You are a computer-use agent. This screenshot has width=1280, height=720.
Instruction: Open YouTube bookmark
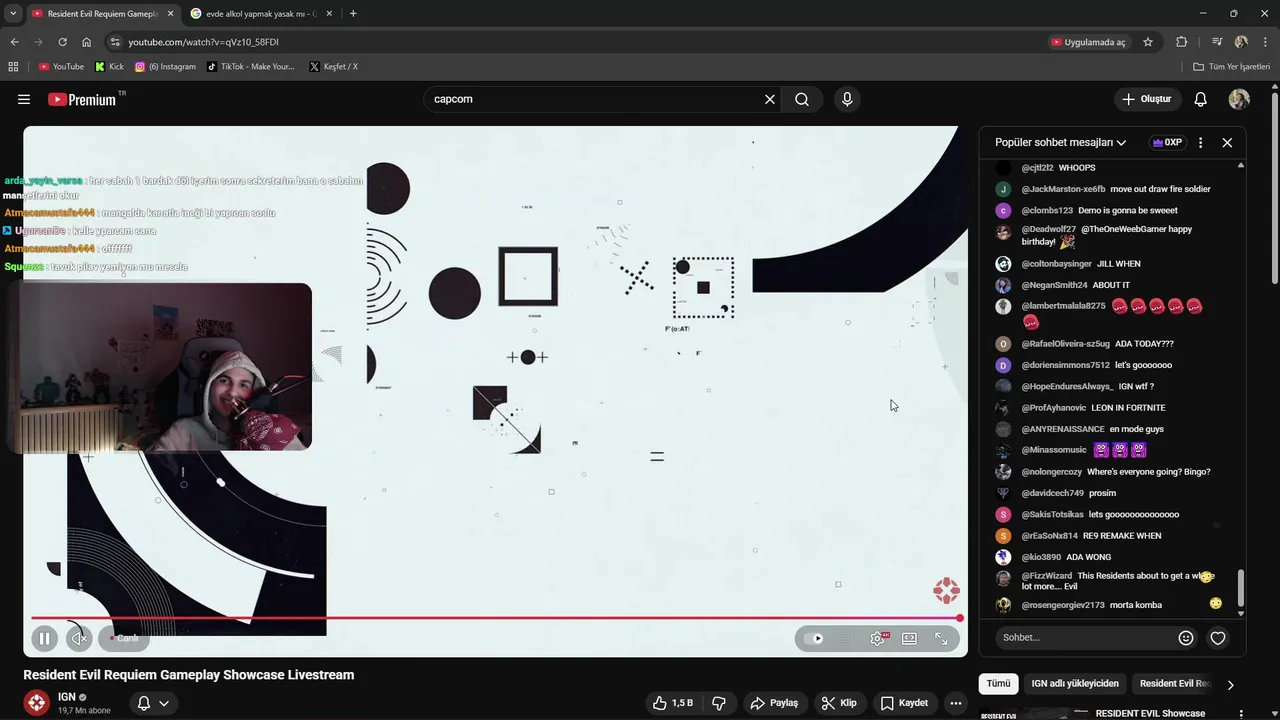click(x=61, y=67)
